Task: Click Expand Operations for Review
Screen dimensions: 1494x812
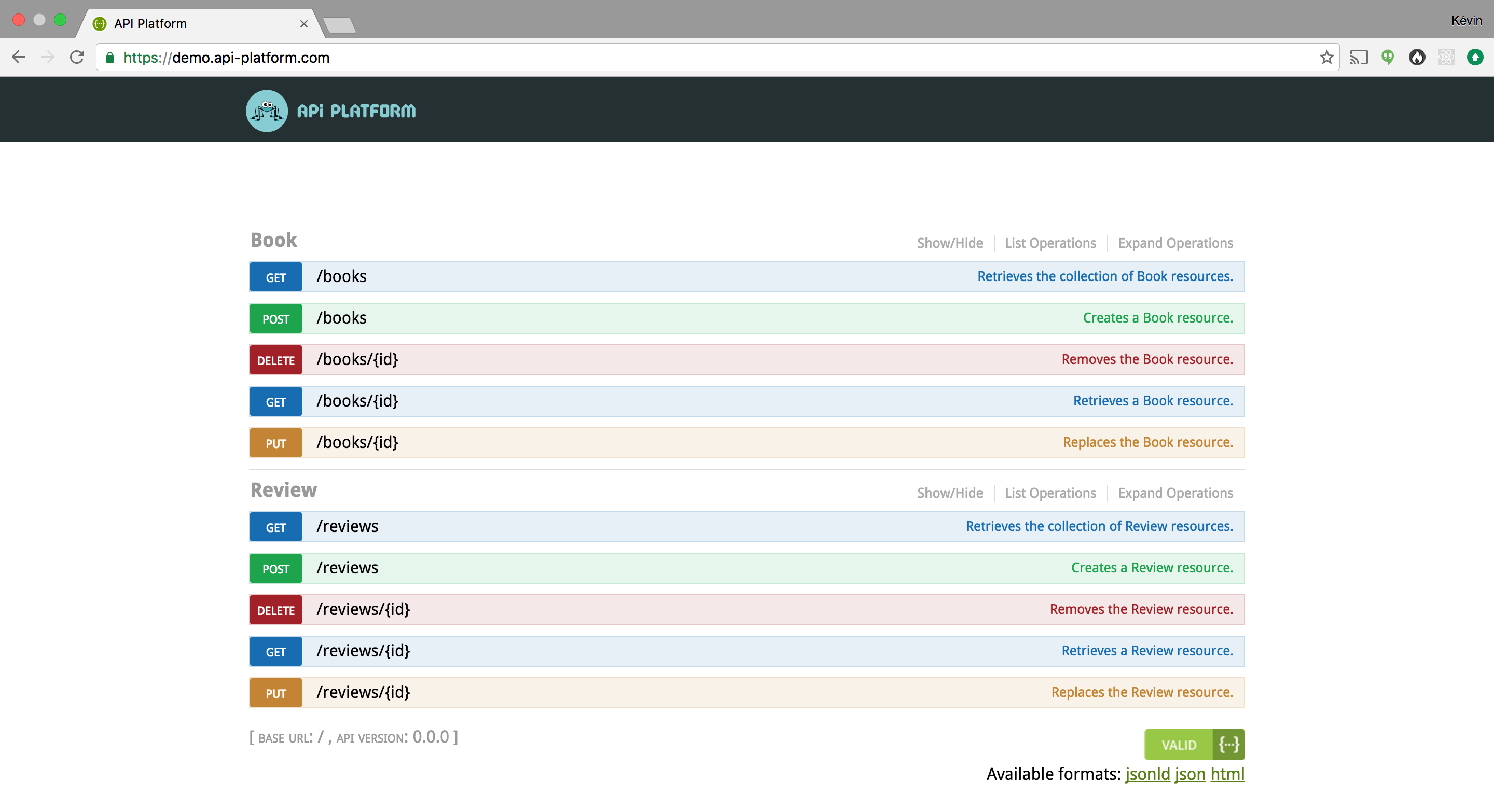Action: [1175, 493]
